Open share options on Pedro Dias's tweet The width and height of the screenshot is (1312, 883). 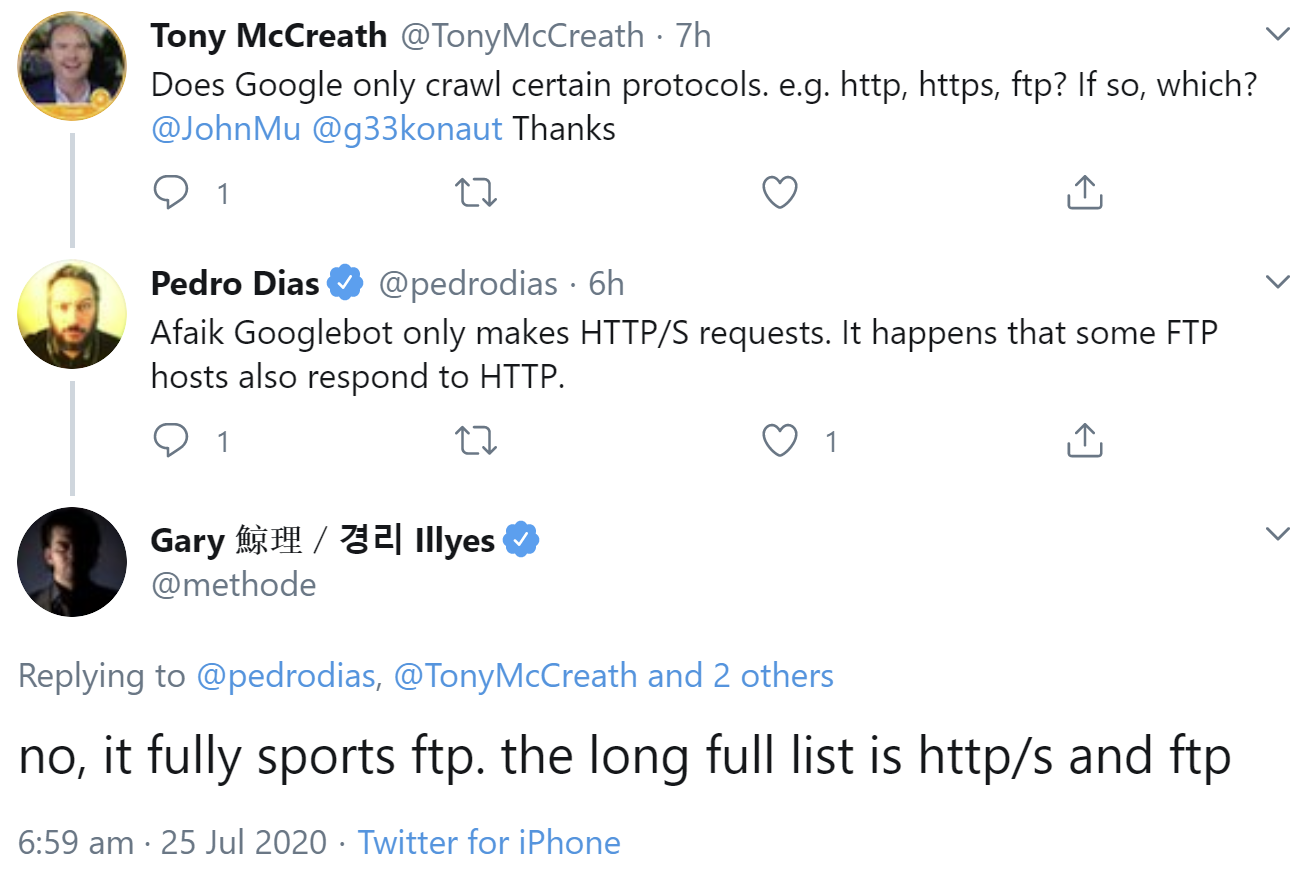tap(1083, 439)
